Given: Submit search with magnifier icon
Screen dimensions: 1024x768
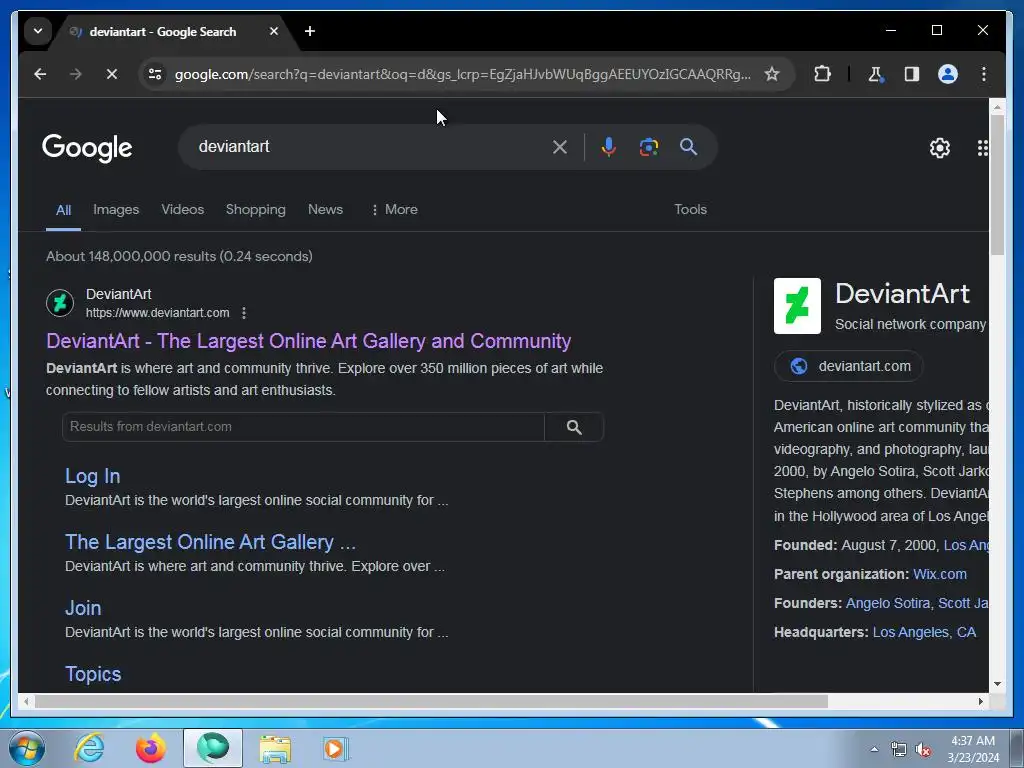Looking at the screenshot, I should [688, 147].
